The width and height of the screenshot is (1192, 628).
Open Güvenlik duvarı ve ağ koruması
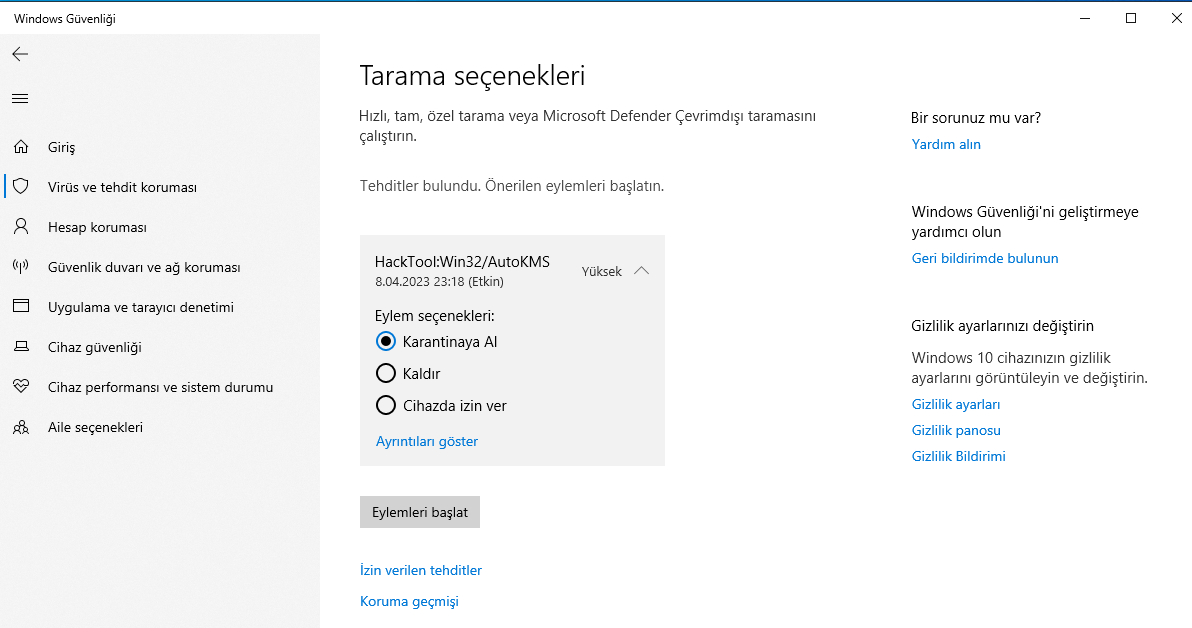144,268
